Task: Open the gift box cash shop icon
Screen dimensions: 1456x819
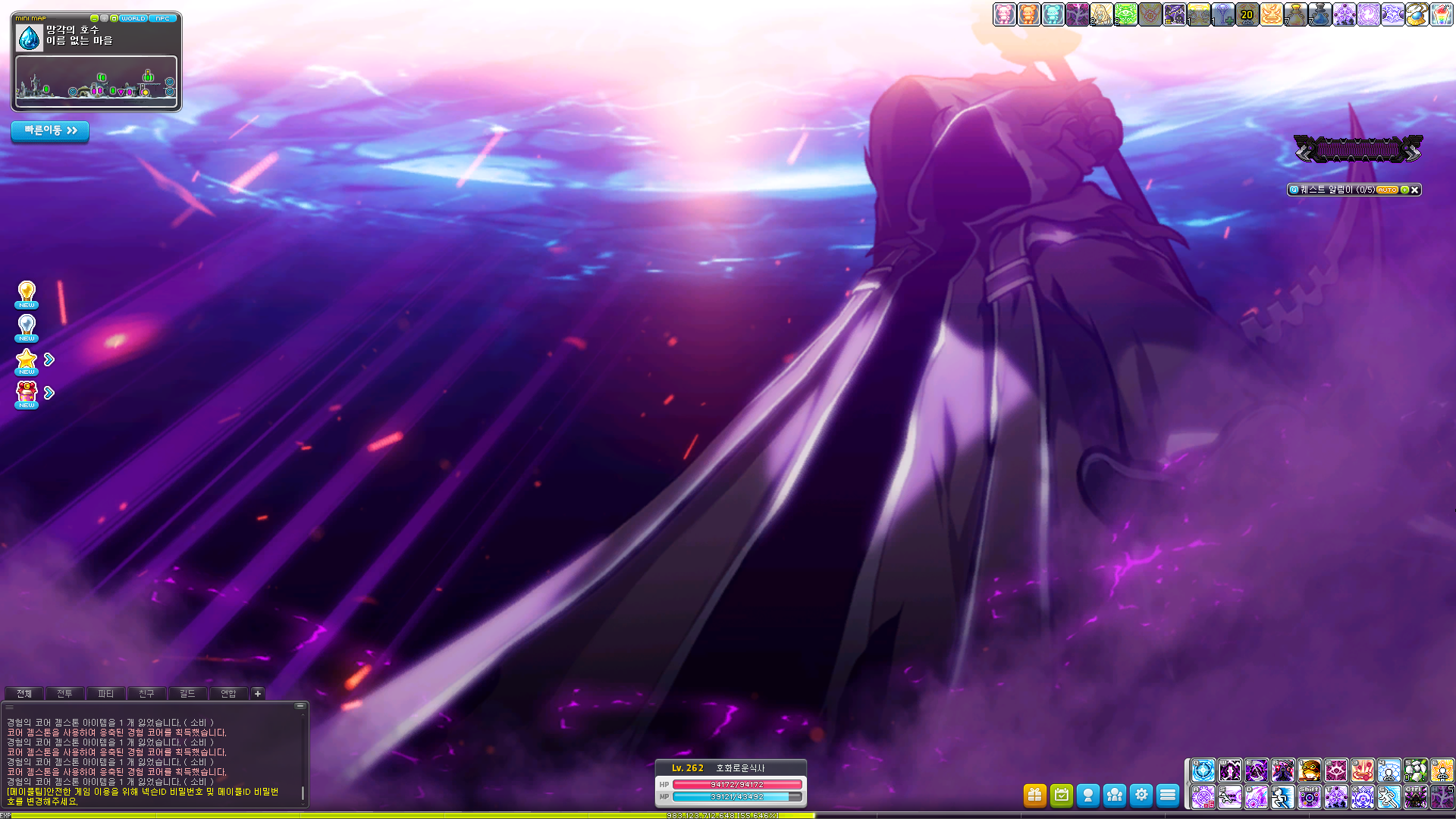Action: pos(1035,795)
